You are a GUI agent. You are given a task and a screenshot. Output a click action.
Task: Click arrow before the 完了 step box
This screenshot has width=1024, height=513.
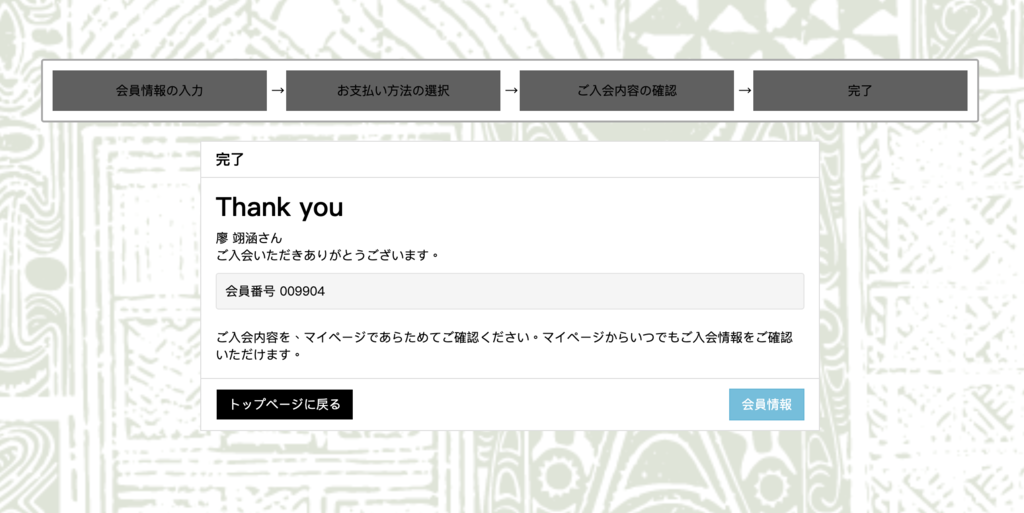tap(744, 90)
